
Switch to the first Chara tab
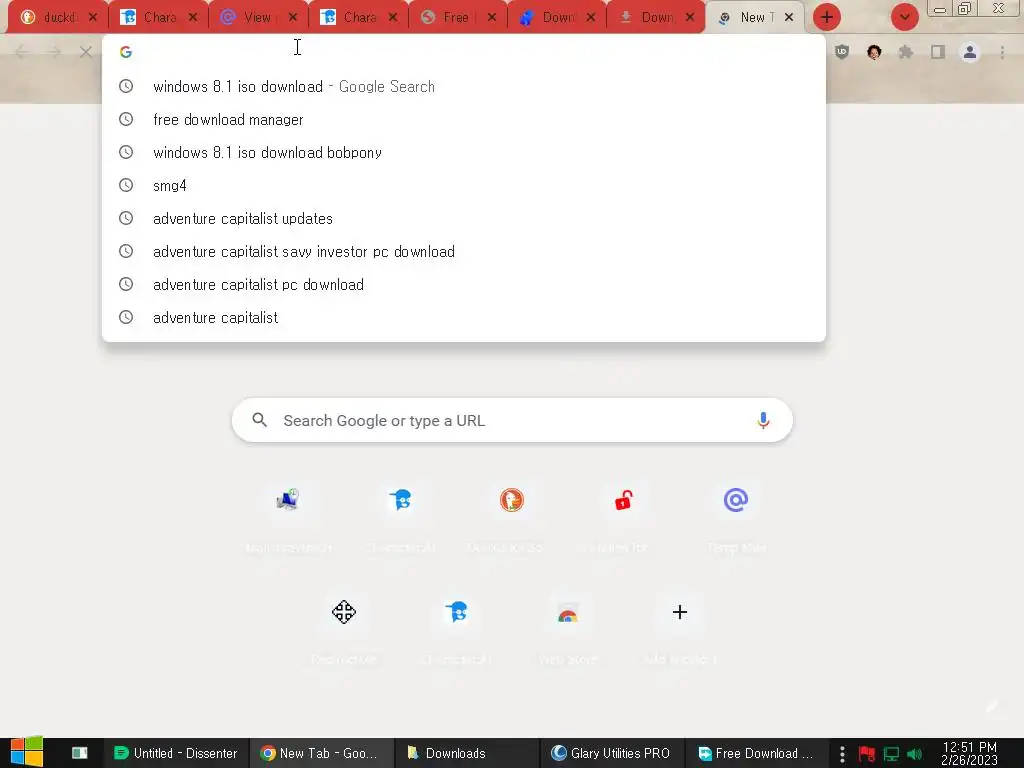point(159,17)
